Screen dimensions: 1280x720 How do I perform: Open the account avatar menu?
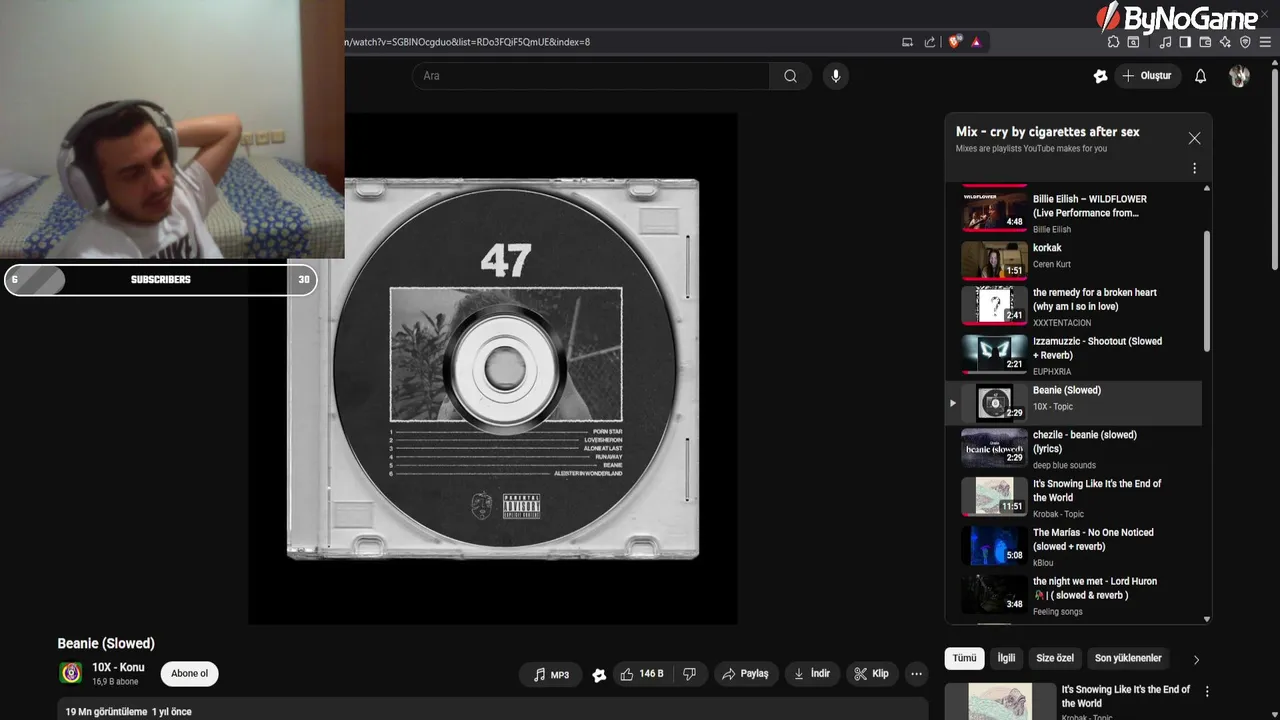1239,76
